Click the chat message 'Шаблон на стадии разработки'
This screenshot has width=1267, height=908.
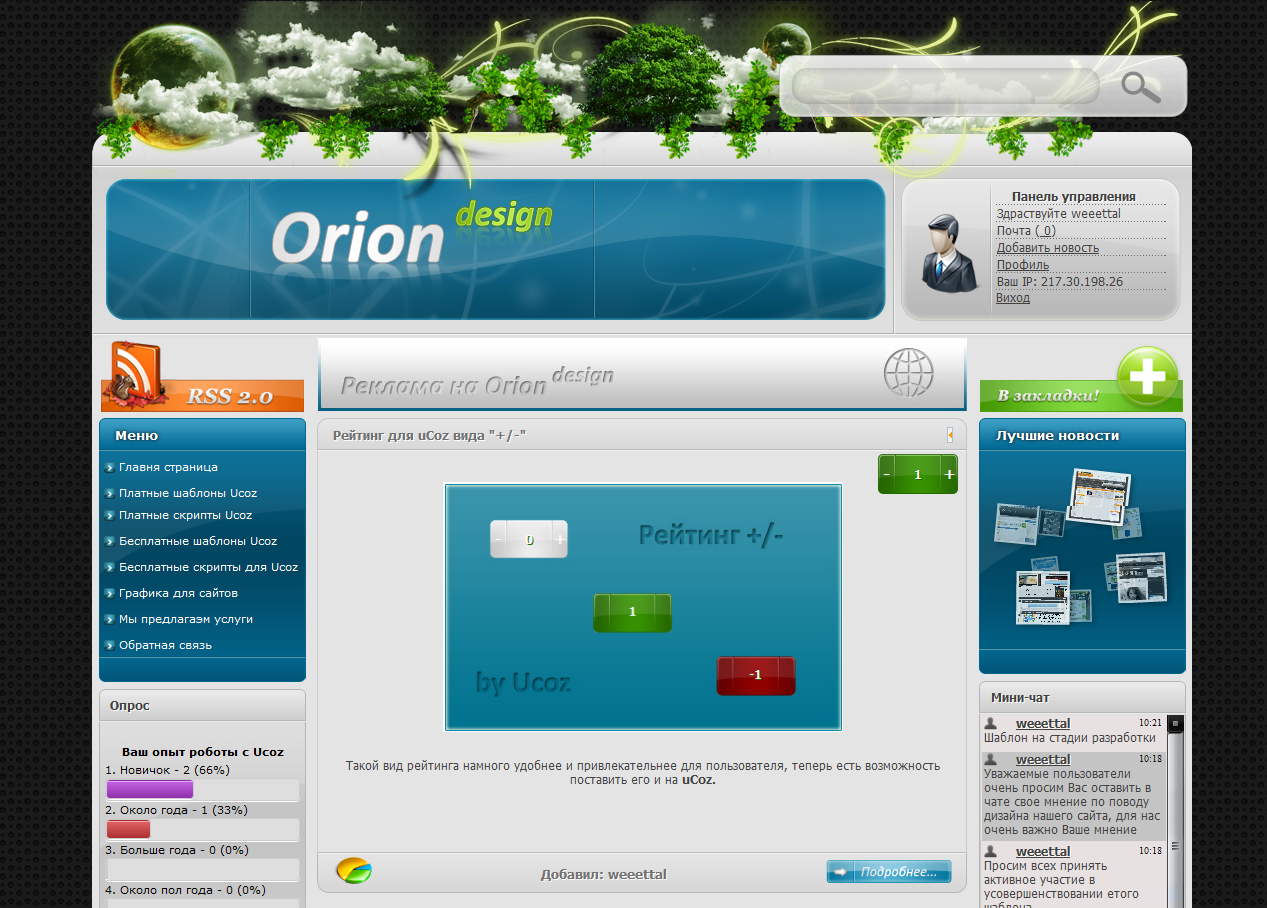[1070, 738]
